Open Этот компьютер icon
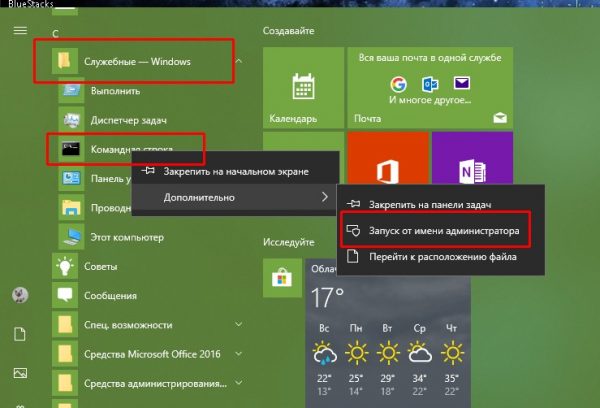The image size is (600, 408). (x=71, y=237)
